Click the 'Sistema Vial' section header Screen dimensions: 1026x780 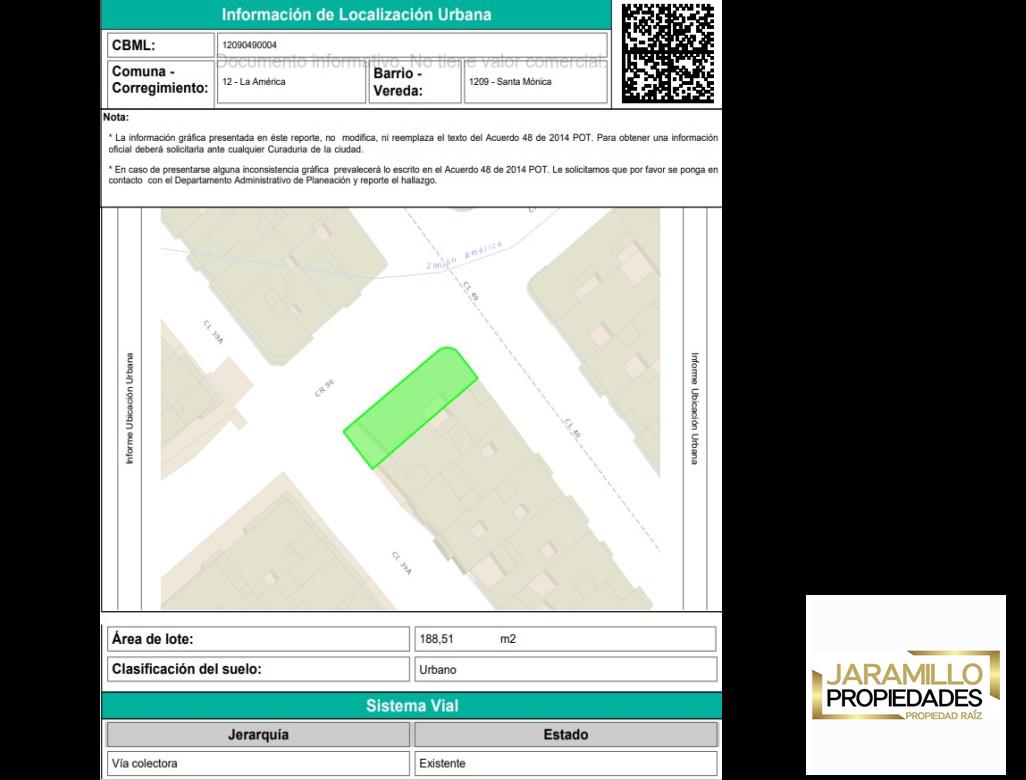tap(411, 706)
